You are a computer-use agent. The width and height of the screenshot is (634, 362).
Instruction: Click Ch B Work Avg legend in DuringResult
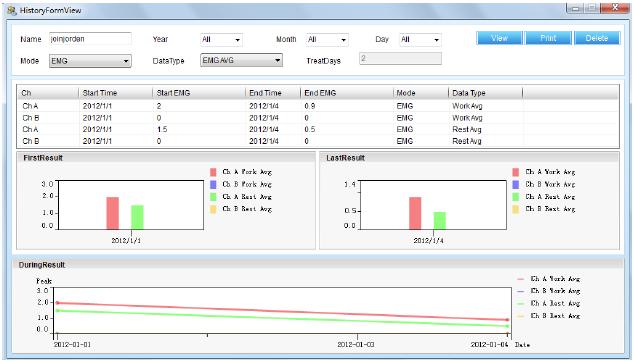549,291
